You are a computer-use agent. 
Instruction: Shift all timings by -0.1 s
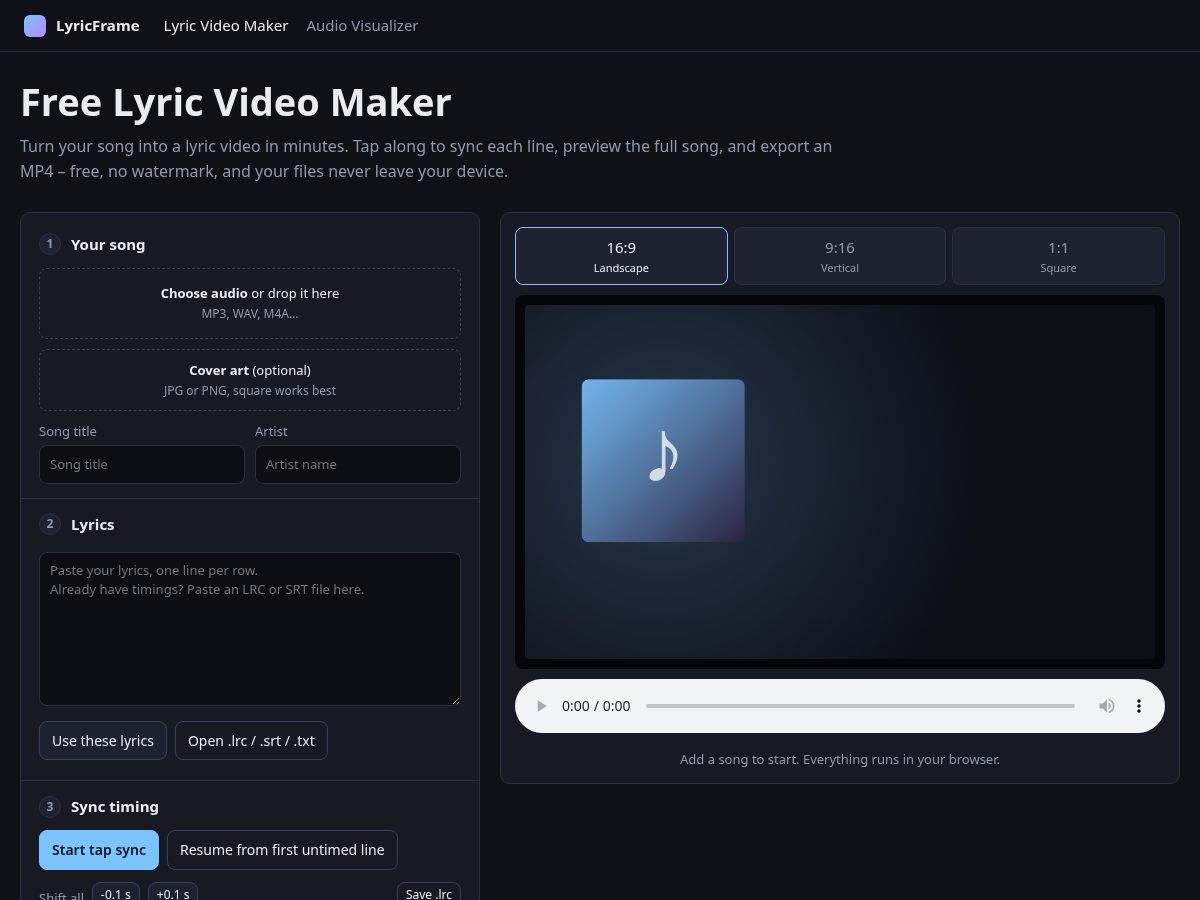coord(116,892)
